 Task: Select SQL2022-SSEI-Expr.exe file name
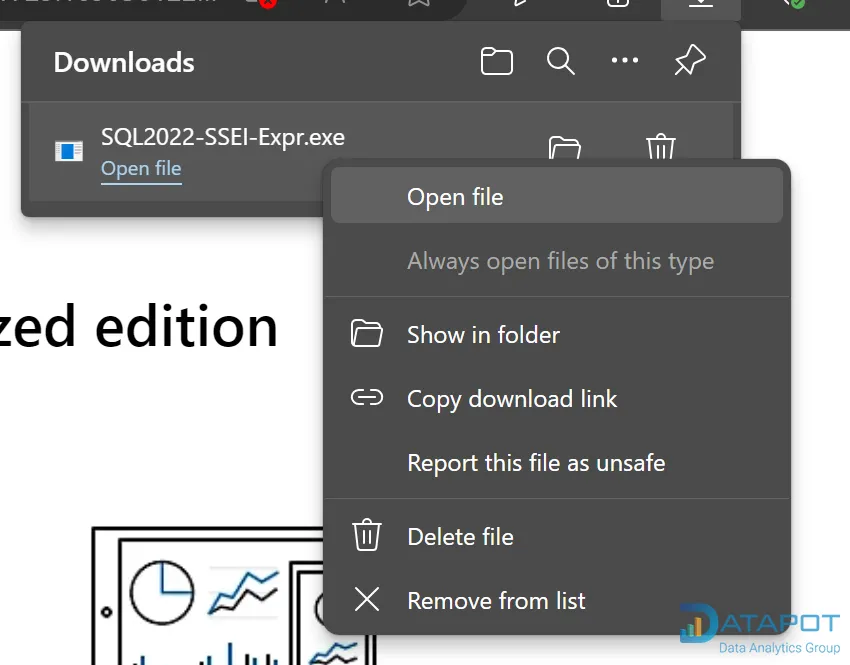[x=223, y=137]
